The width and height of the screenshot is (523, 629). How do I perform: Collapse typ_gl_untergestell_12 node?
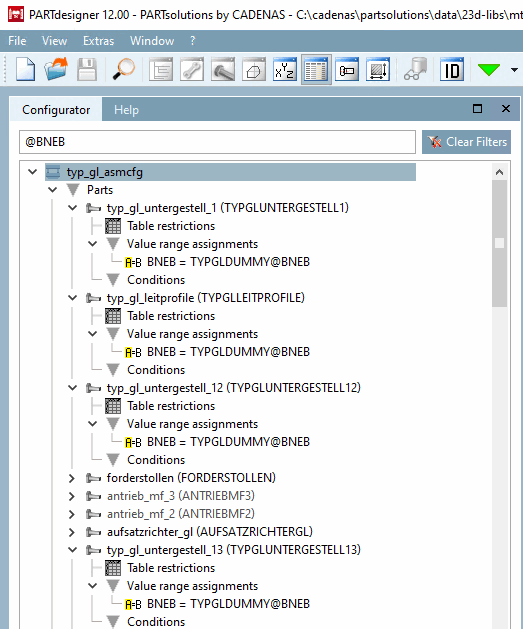tap(73, 388)
